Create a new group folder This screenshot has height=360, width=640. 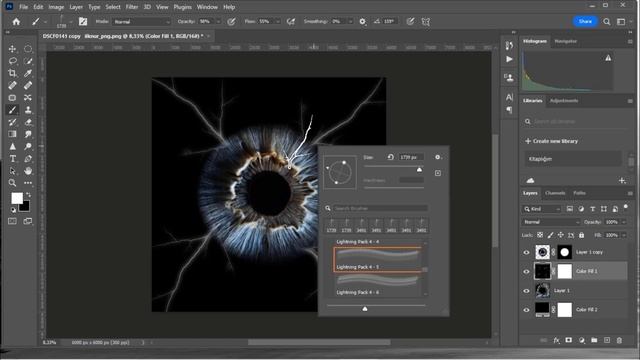coord(594,340)
